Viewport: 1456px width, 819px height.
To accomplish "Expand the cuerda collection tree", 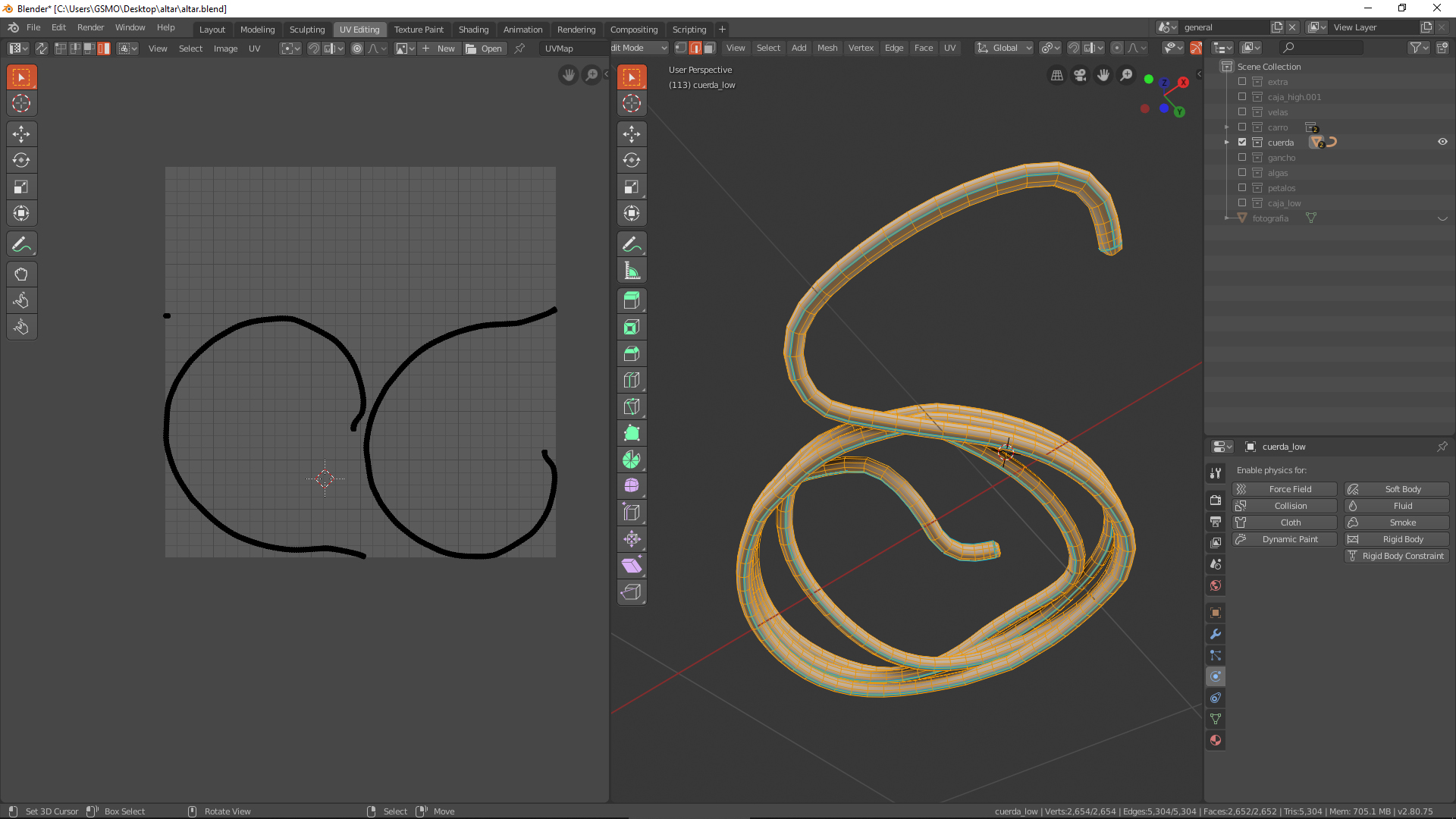I will (1227, 143).
